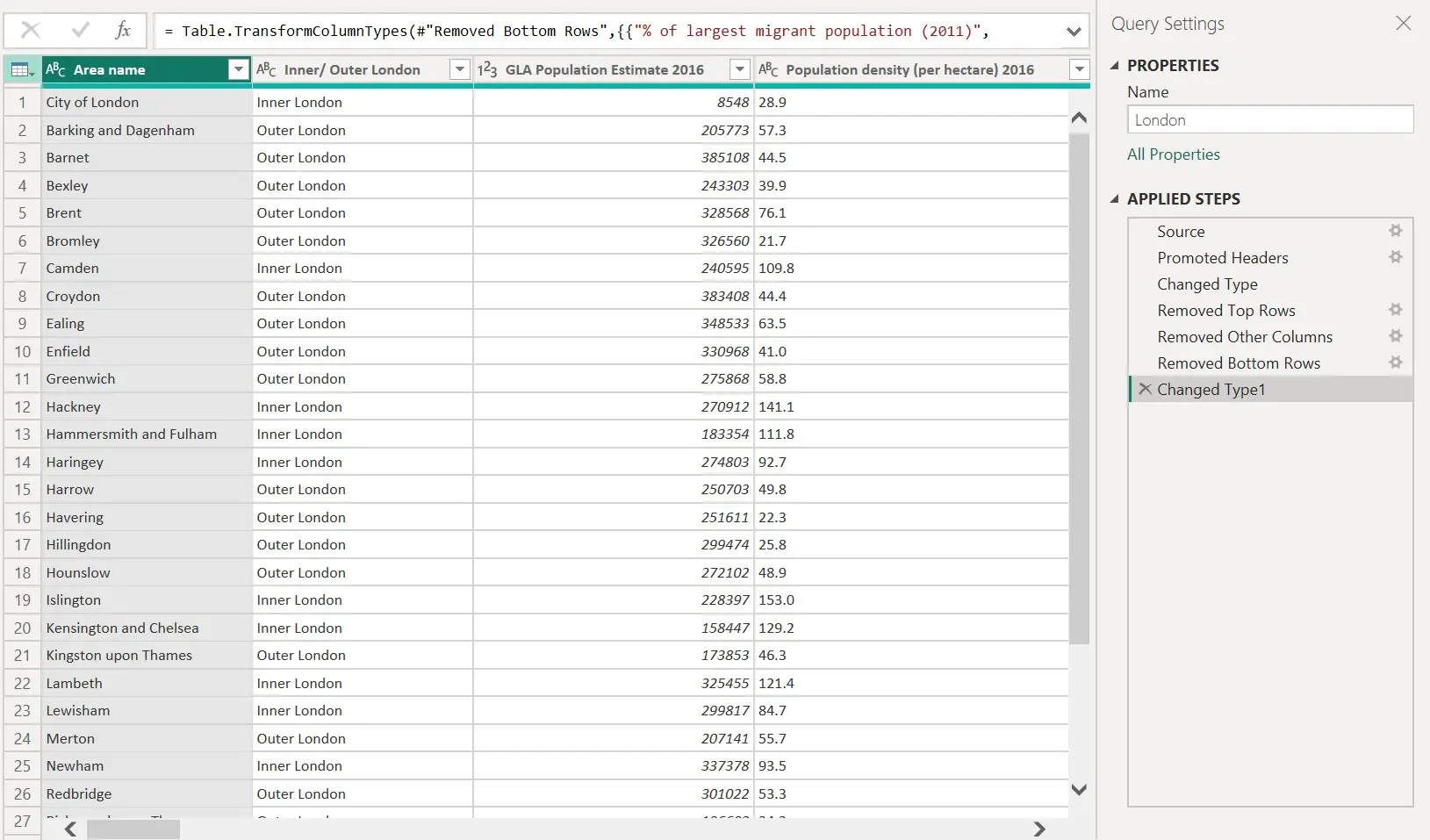The height and width of the screenshot is (840, 1430).
Task: Delete the Changed Type1 step via its X icon
Action: (1144, 389)
